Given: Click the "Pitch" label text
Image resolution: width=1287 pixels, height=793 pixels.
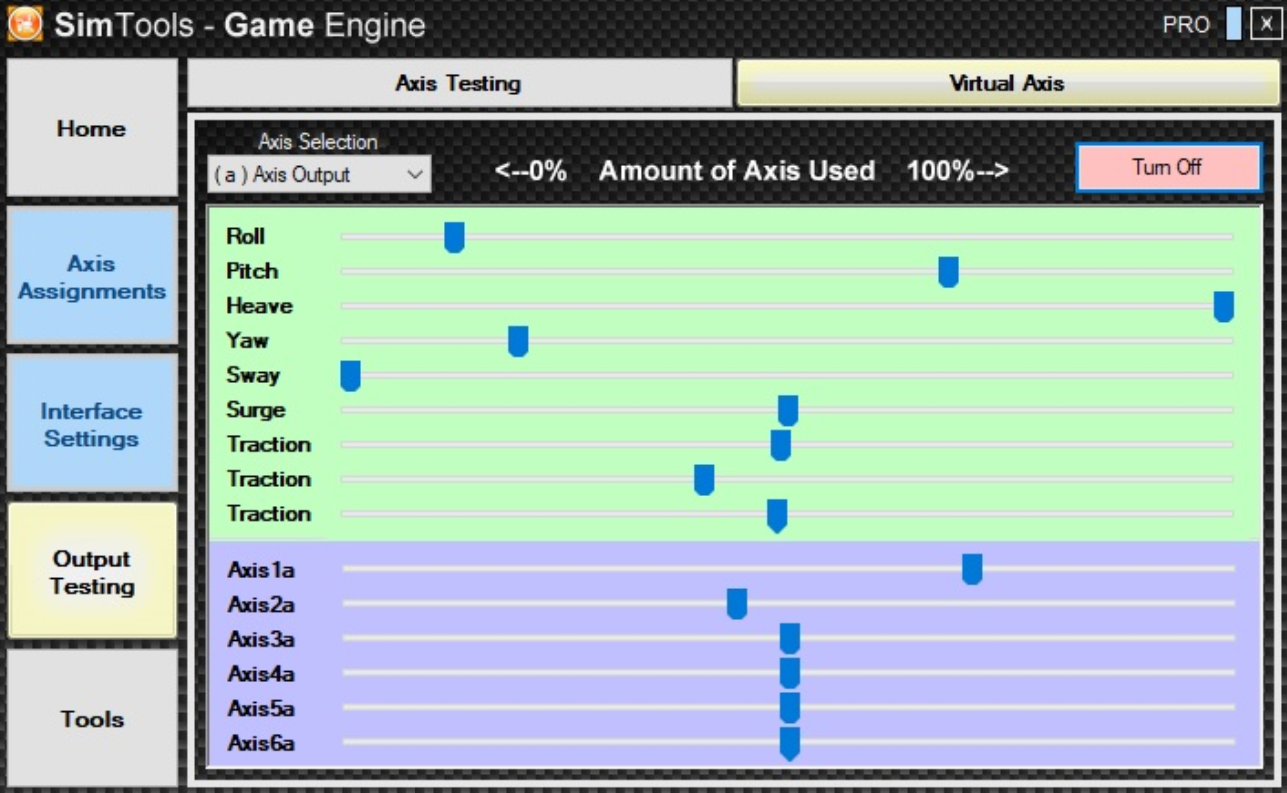Looking at the screenshot, I should point(252,271).
